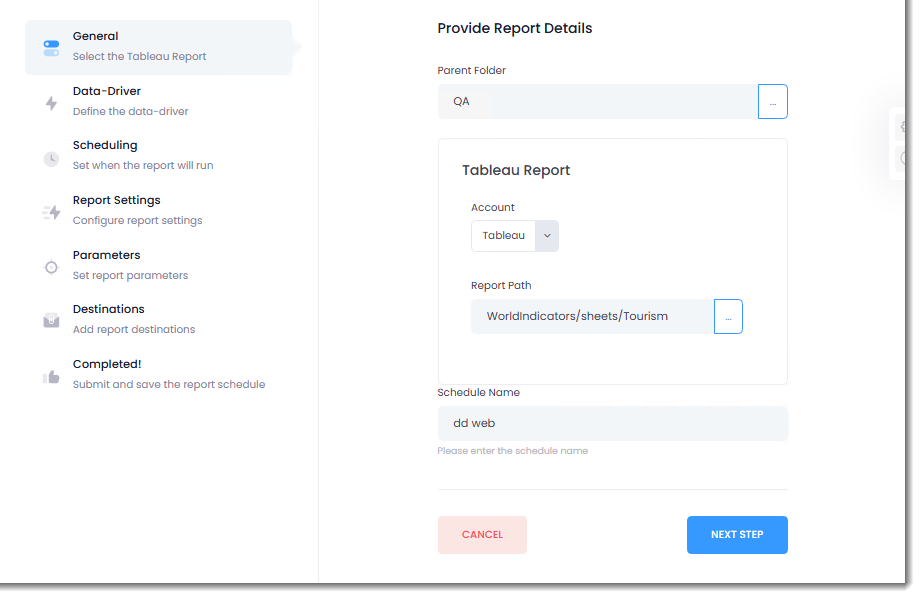Viewport: 920px width, 598px height.
Task: Browse Report Path using ellipsis button
Action: (728, 316)
